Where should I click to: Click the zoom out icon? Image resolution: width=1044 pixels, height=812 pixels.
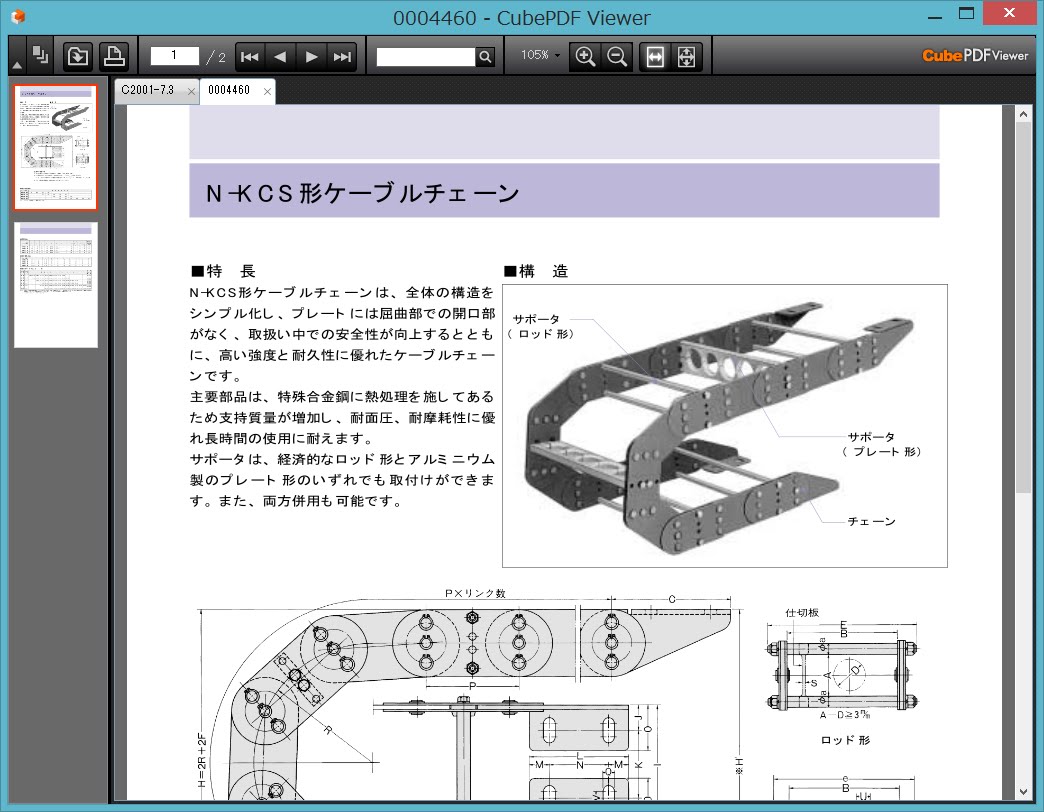point(617,57)
